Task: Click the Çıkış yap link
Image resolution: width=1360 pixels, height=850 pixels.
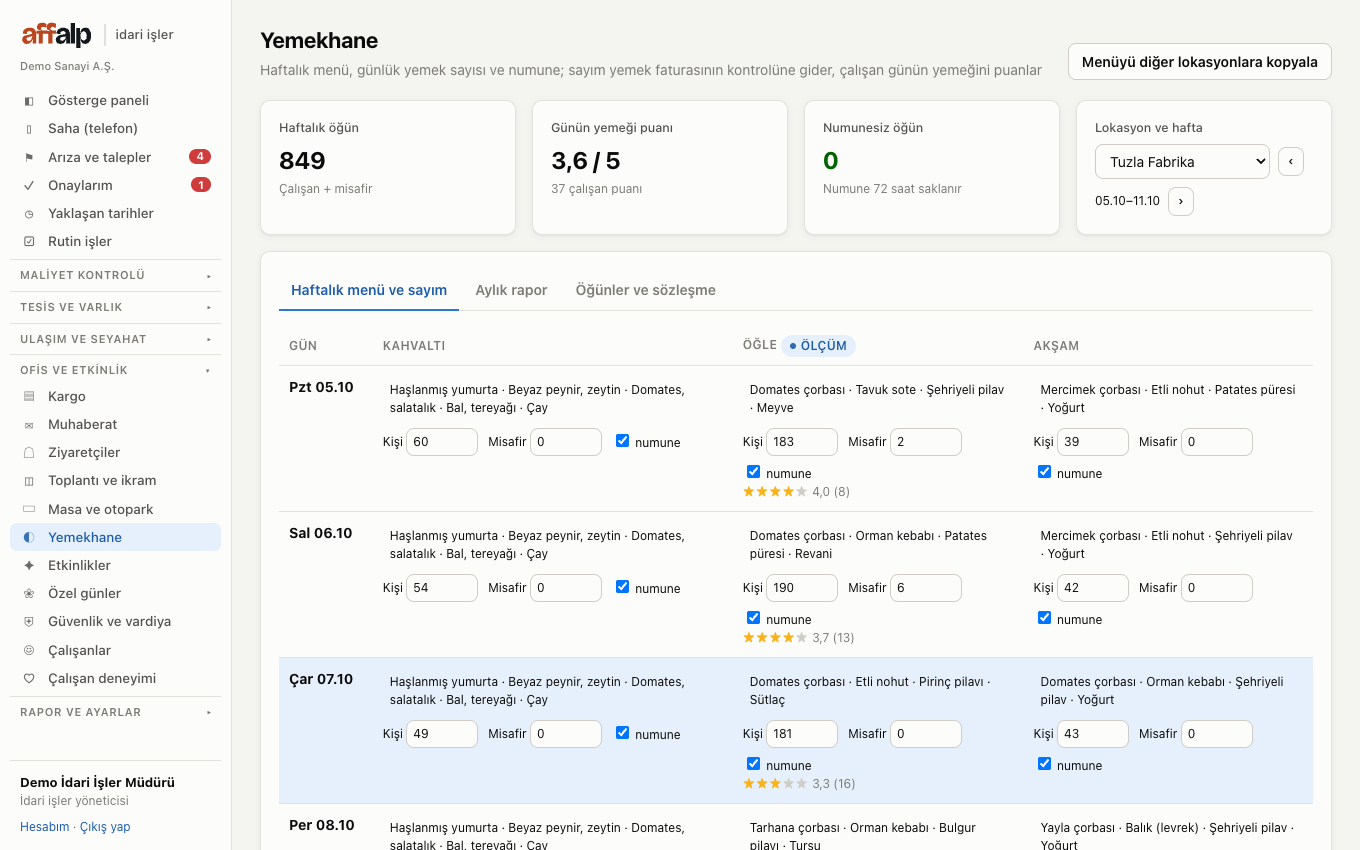Action: click(105, 827)
